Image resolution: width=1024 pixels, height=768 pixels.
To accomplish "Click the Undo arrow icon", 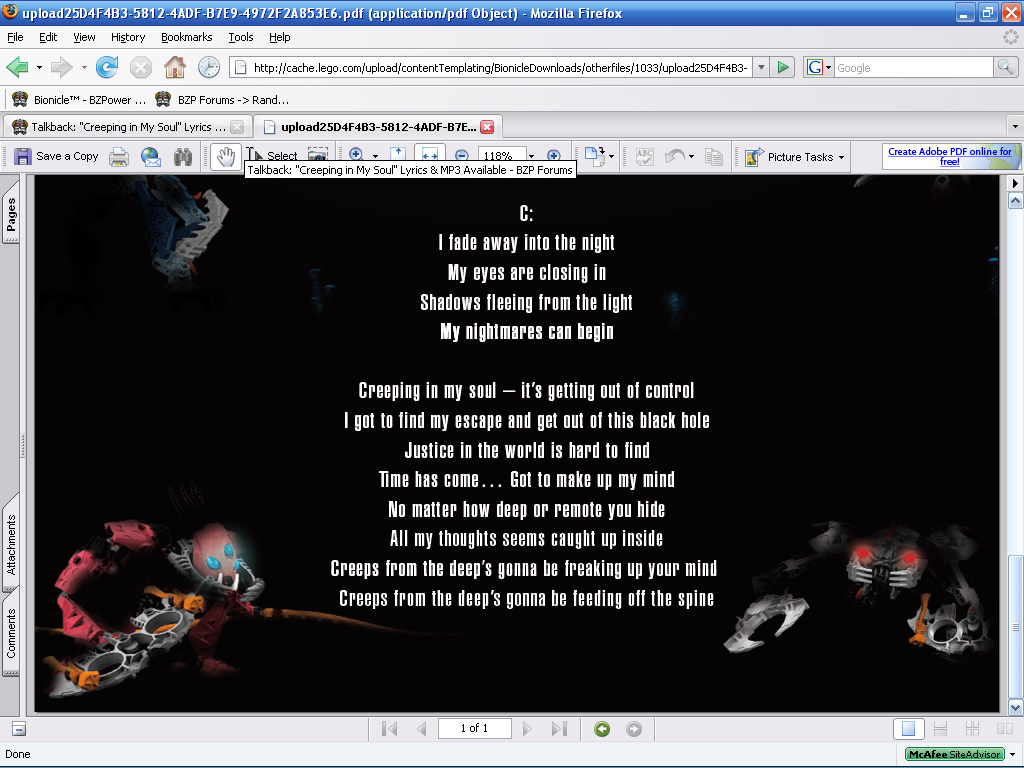I will click(675, 157).
